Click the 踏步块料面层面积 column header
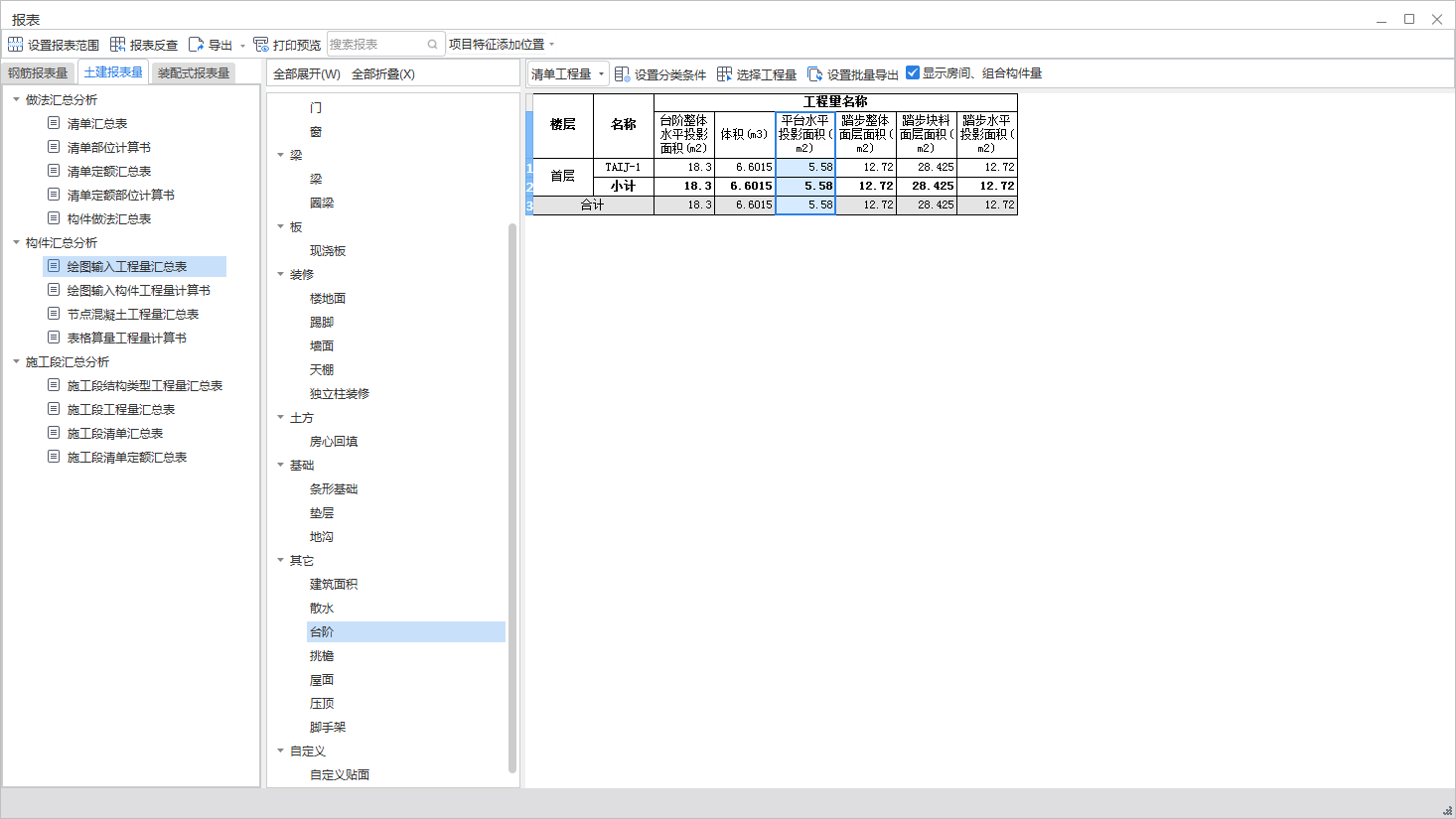Viewport: 1456px width, 819px height. pos(927,135)
